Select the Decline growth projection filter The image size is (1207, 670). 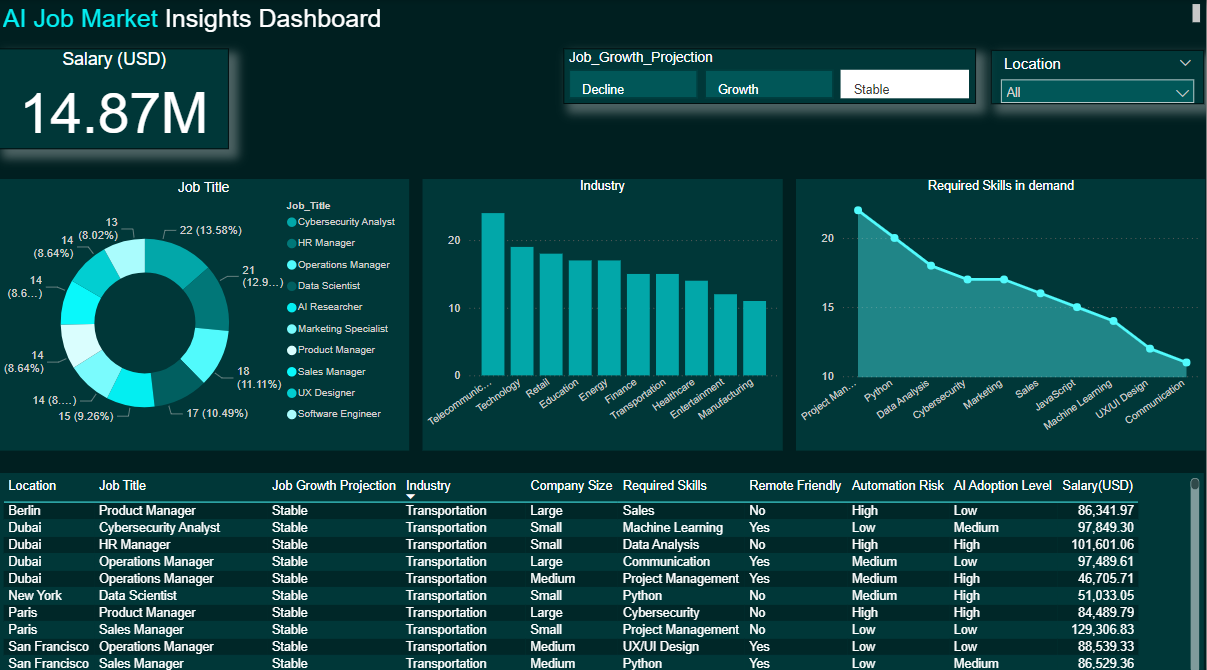633,85
